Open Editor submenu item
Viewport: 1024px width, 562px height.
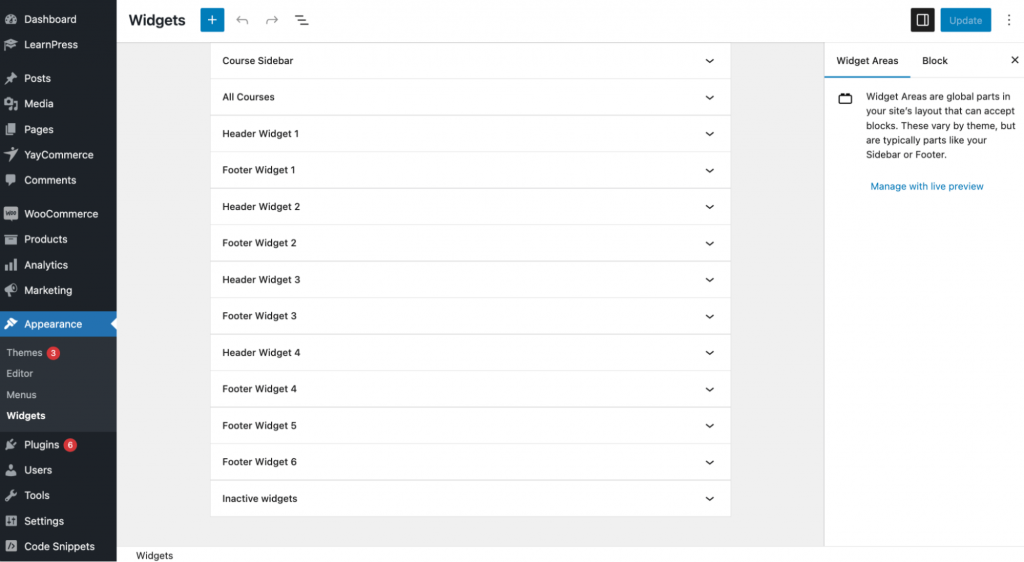[20, 373]
